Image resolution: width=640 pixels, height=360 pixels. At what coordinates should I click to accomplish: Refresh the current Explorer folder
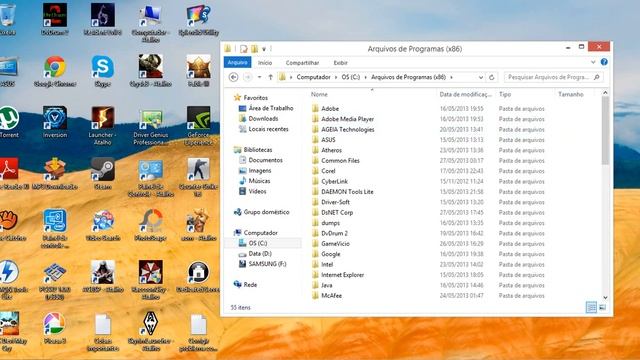pyautogui.click(x=492, y=77)
